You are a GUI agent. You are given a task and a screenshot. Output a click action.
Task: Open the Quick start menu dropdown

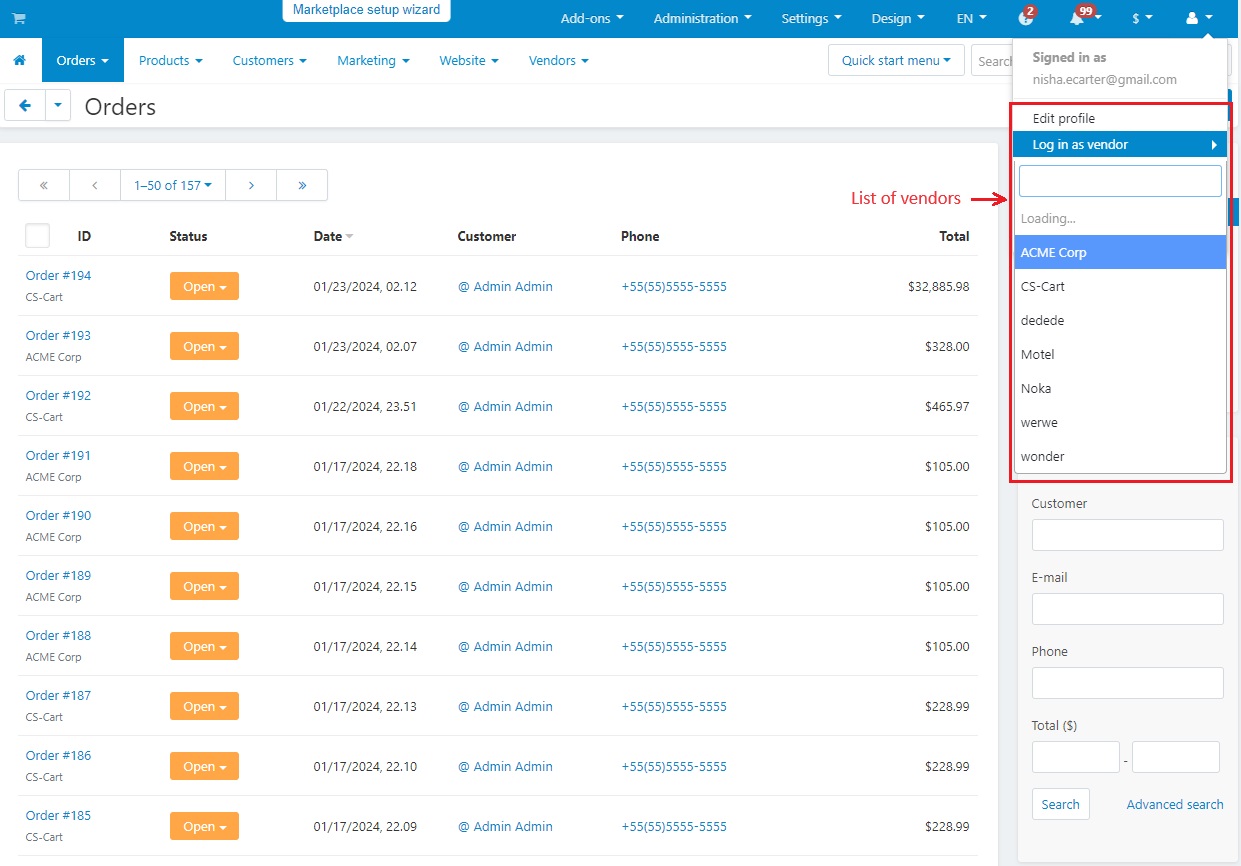point(896,60)
